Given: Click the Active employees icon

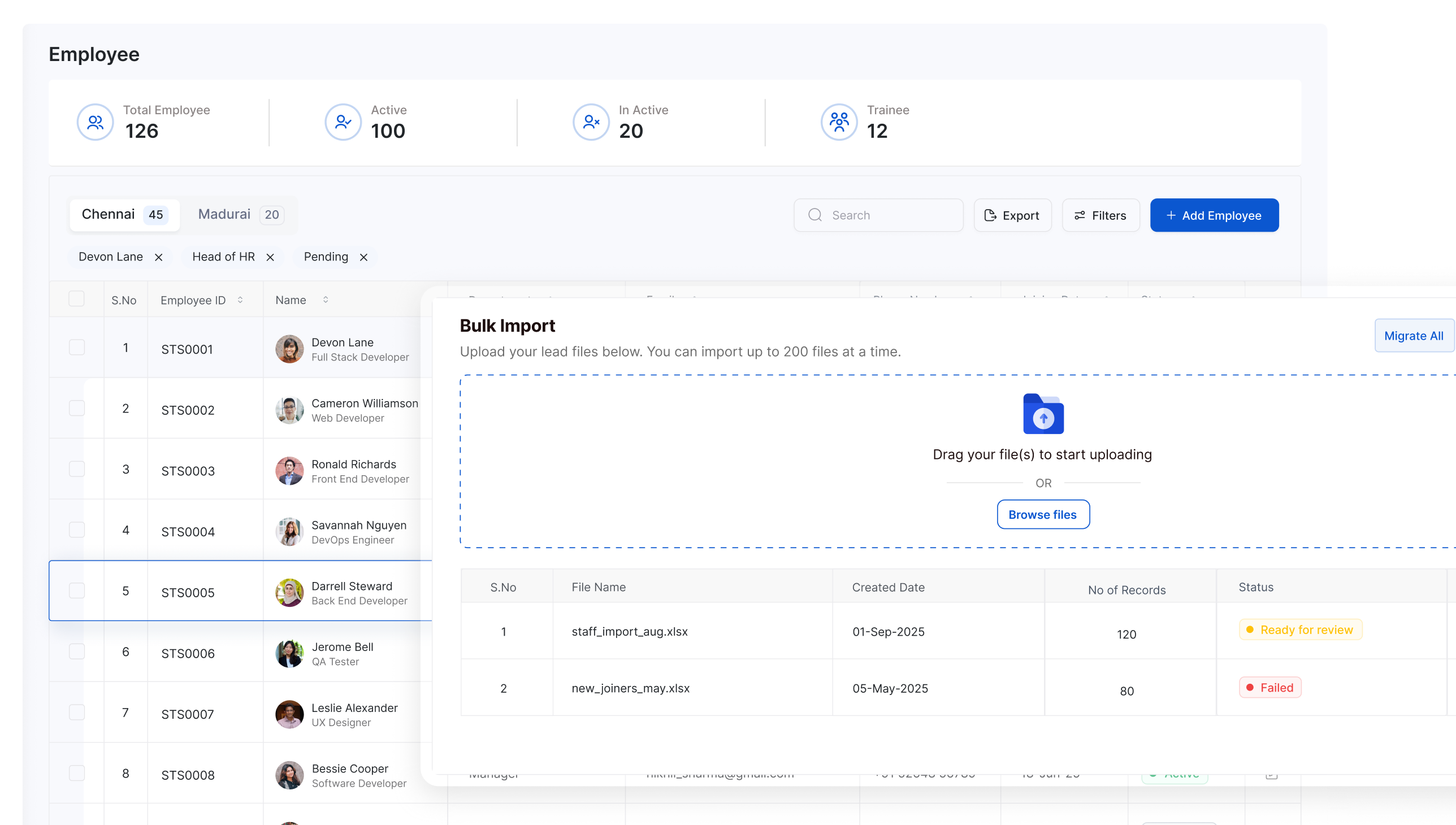Looking at the screenshot, I should pos(343,122).
